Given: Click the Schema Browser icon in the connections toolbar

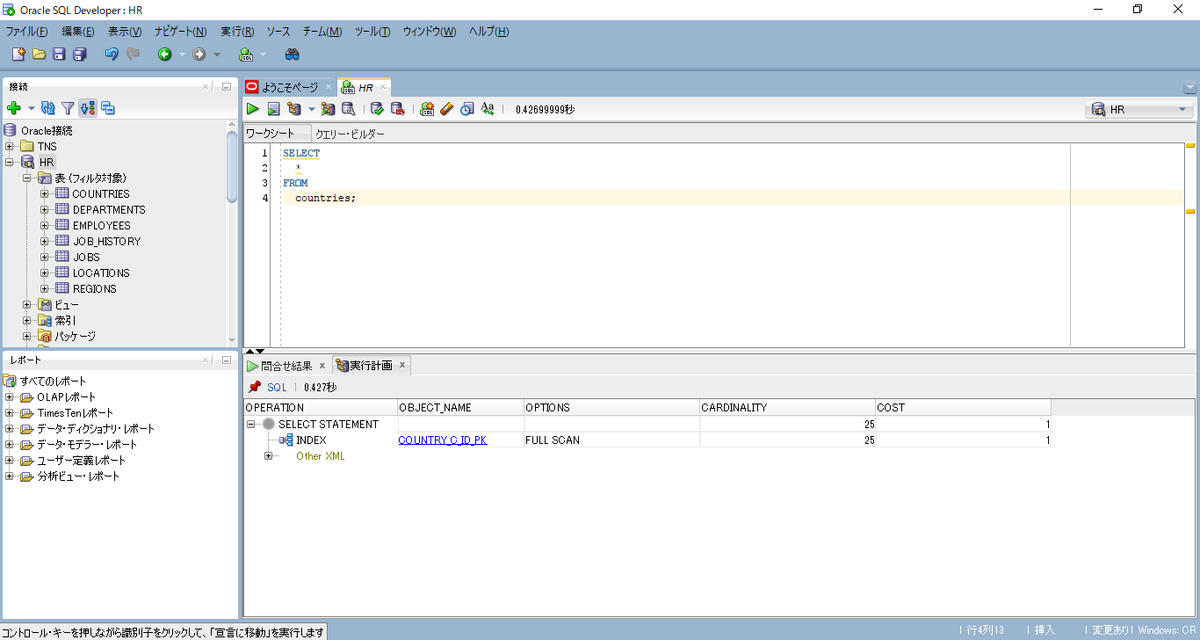Looking at the screenshot, I should coord(108,108).
